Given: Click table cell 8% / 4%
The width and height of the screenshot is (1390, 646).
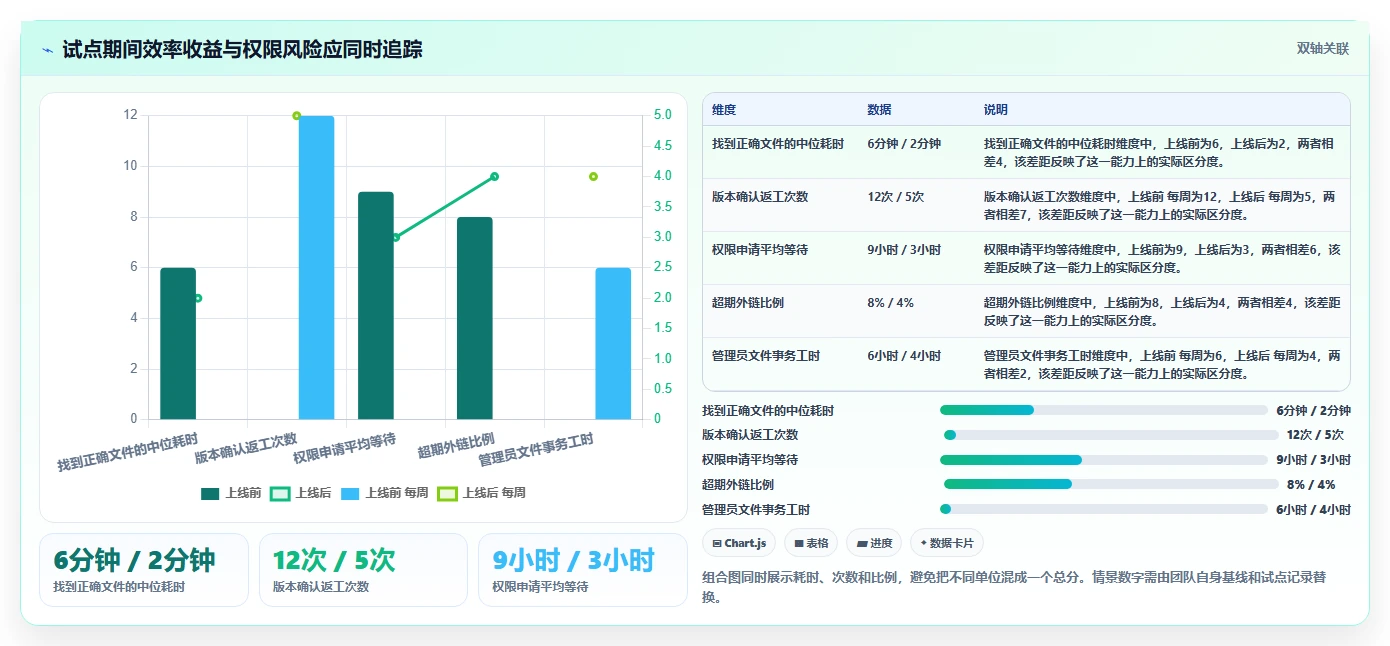Looking at the screenshot, I should pyautogui.click(x=890, y=303).
